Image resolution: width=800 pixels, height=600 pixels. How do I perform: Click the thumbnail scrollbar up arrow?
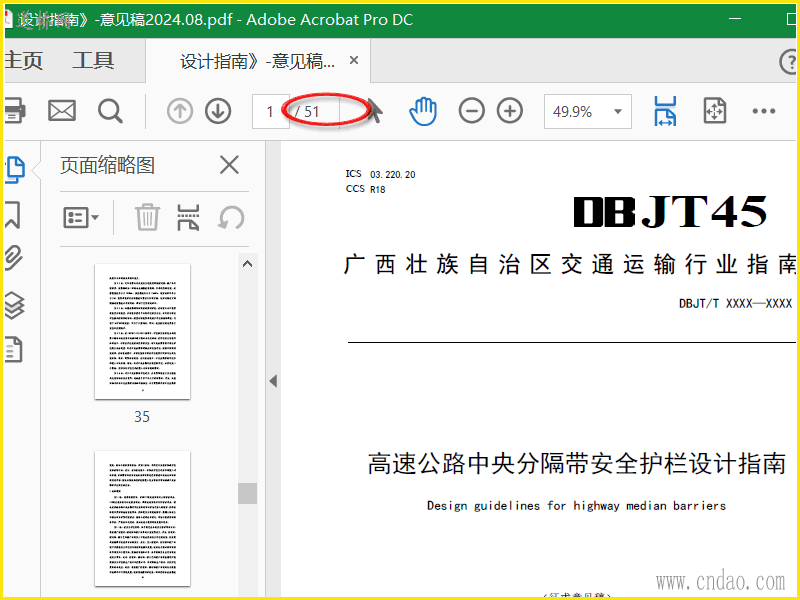[247, 264]
